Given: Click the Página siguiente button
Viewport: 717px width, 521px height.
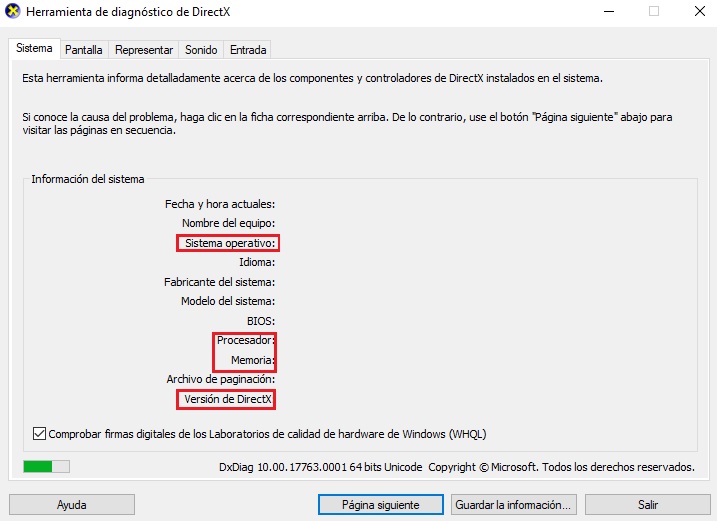Looking at the screenshot, I should [x=380, y=505].
